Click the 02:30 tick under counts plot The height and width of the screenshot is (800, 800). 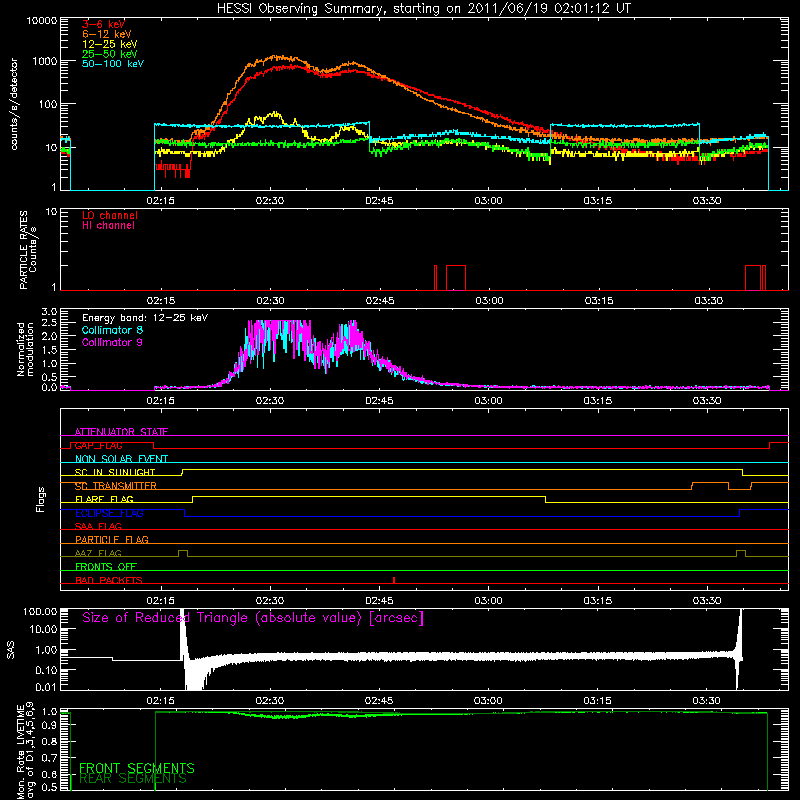tap(270, 201)
